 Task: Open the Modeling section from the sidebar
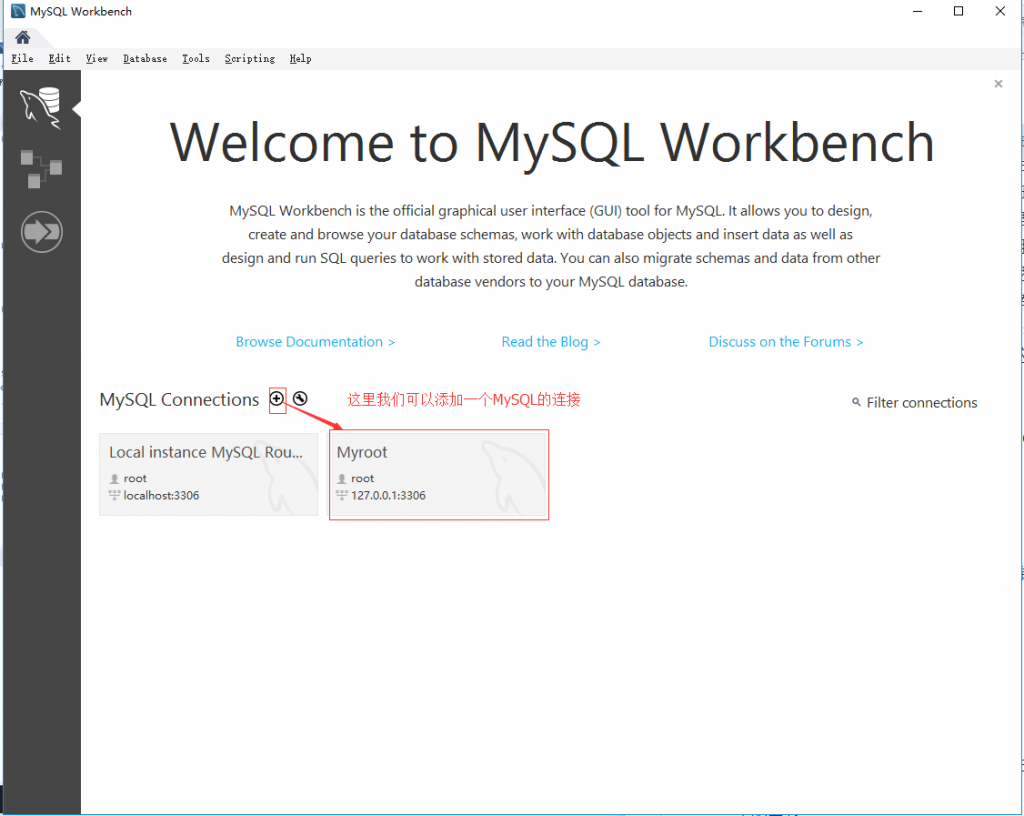tap(40, 169)
